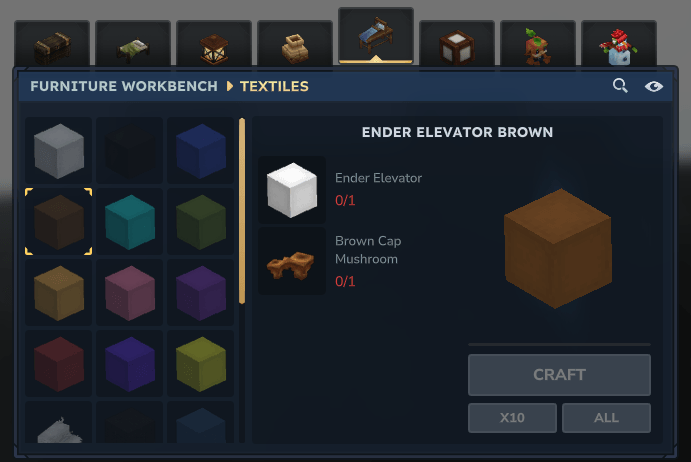691x462 pixels.
Task: Open the sapling creature category tab
Action: (x=538, y=44)
